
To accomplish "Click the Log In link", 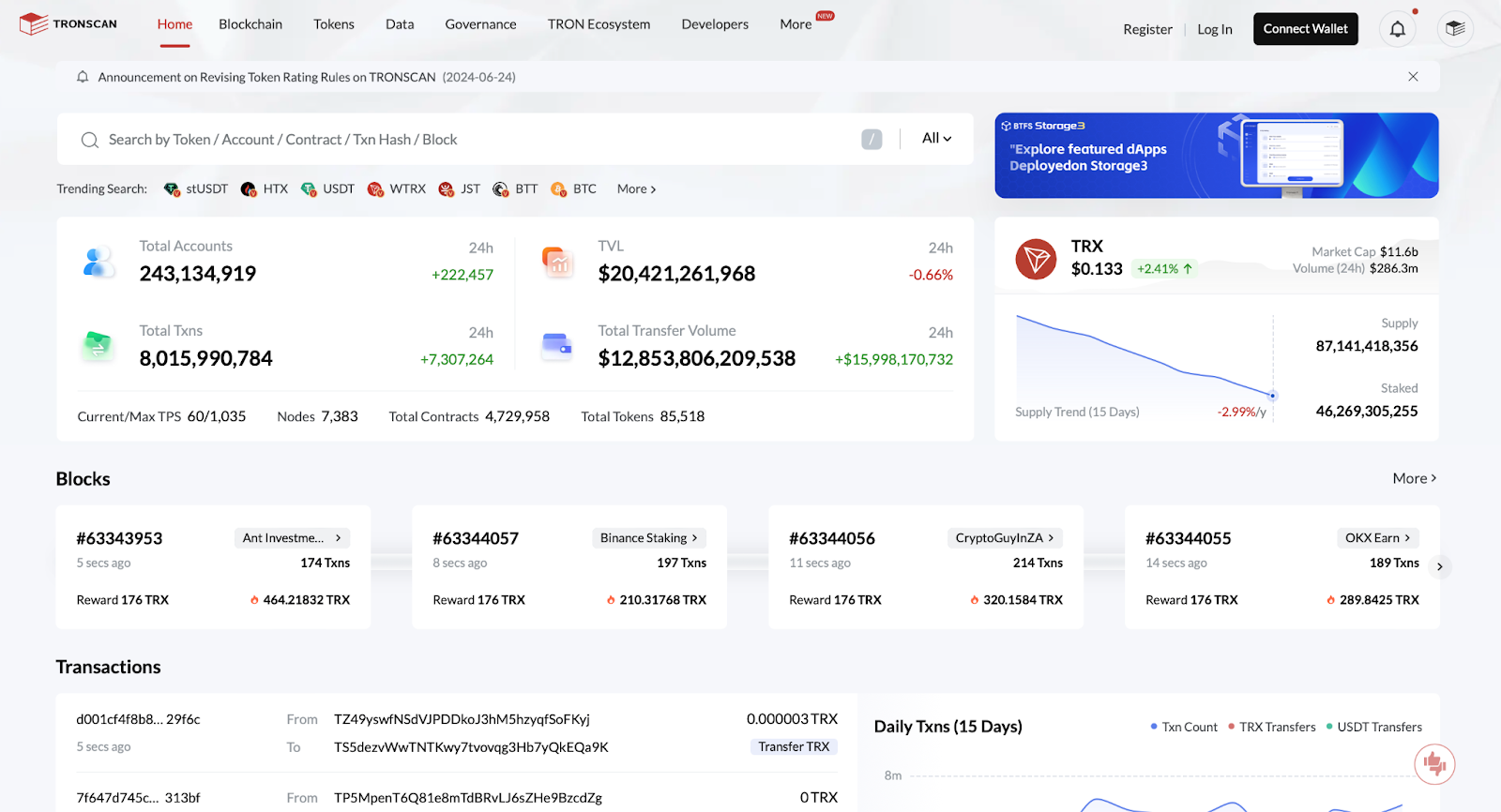I will (1215, 29).
